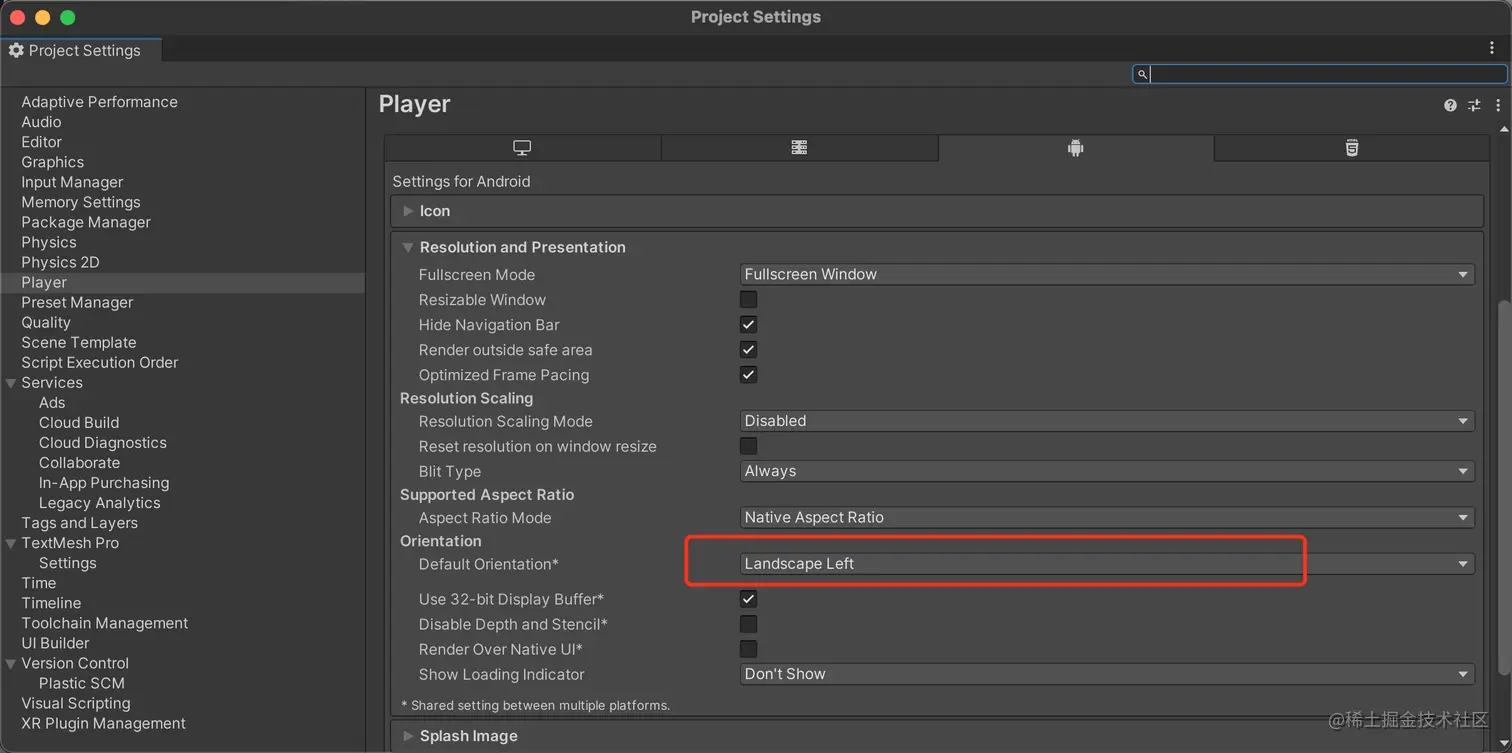Open Graphics settings in the sidebar
1512x753 pixels.
[53, 162]
